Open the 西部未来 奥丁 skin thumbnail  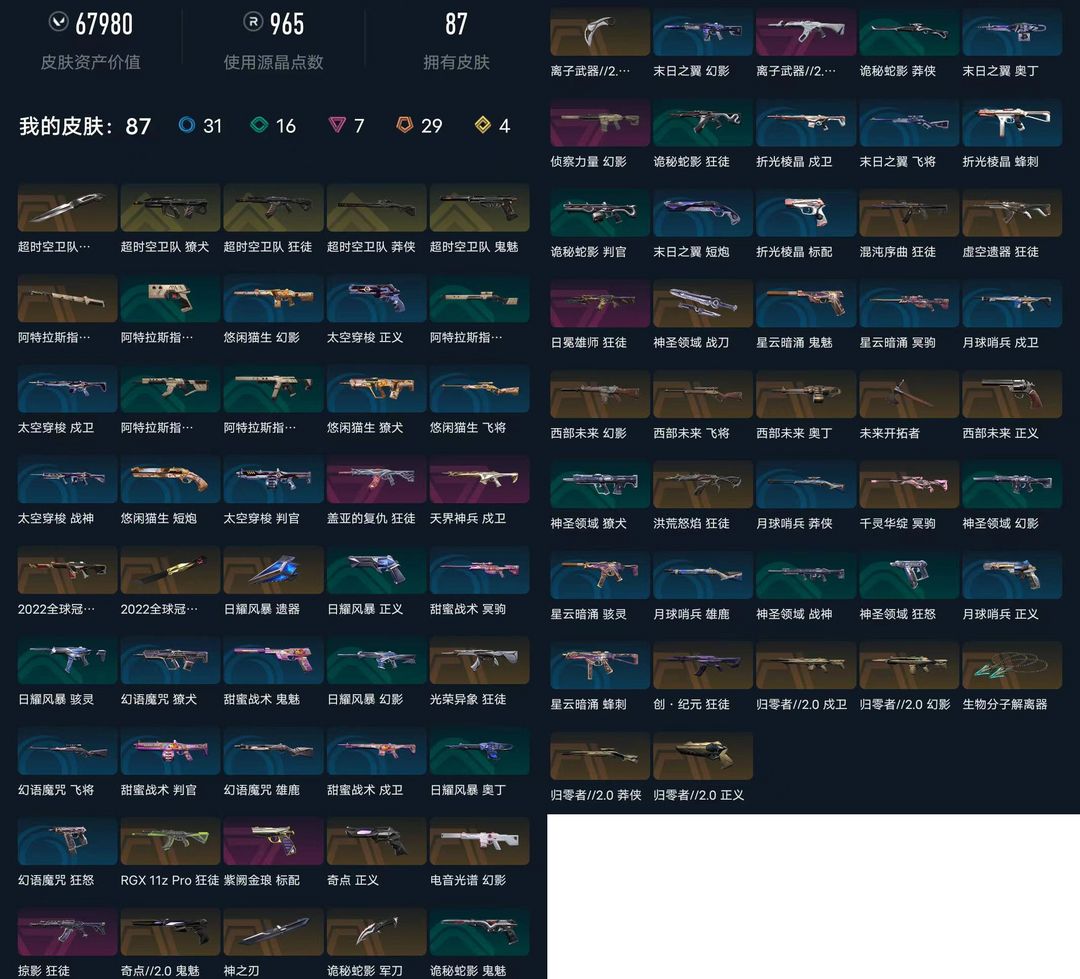click(x=806, y=394)
